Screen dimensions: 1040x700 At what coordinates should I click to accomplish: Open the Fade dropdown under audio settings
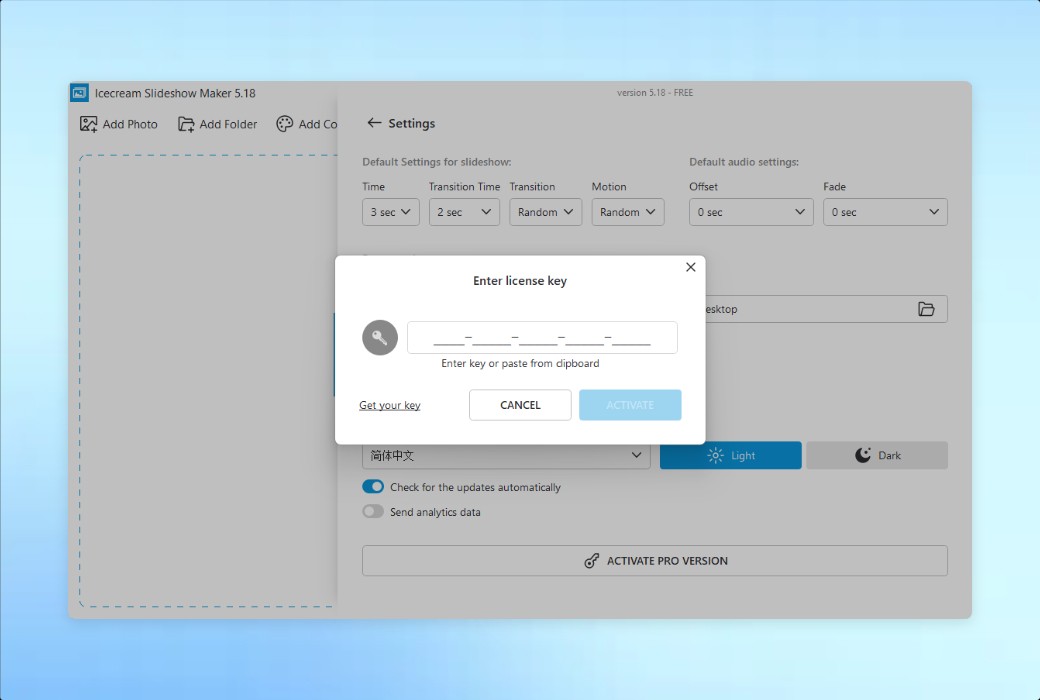point(885,212)
